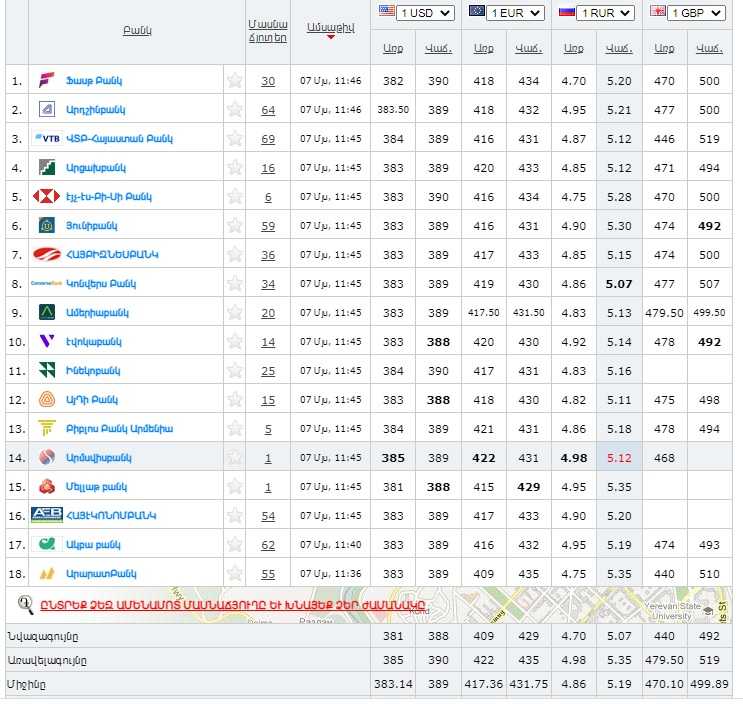Sort by the Բանկ column header
The image size is (743, 709).
[x=137, y=30]
